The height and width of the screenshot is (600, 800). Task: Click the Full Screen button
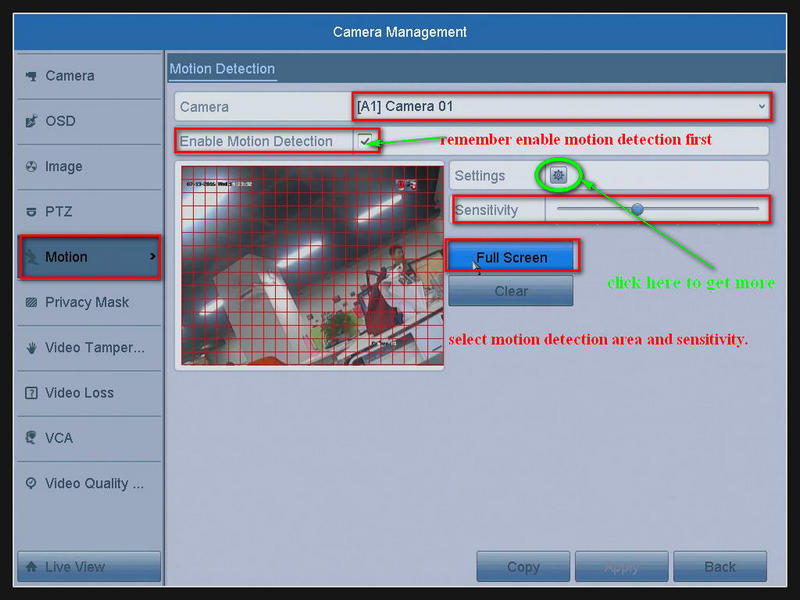pyautogui.click(x=512, y=257)
